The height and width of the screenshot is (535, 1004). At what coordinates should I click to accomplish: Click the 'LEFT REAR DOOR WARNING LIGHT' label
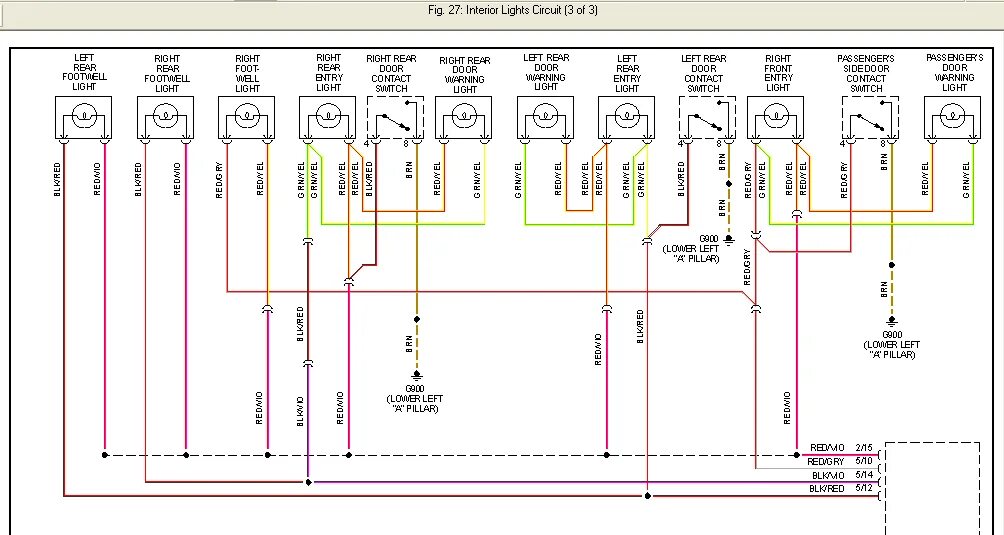tap(546, 72)
